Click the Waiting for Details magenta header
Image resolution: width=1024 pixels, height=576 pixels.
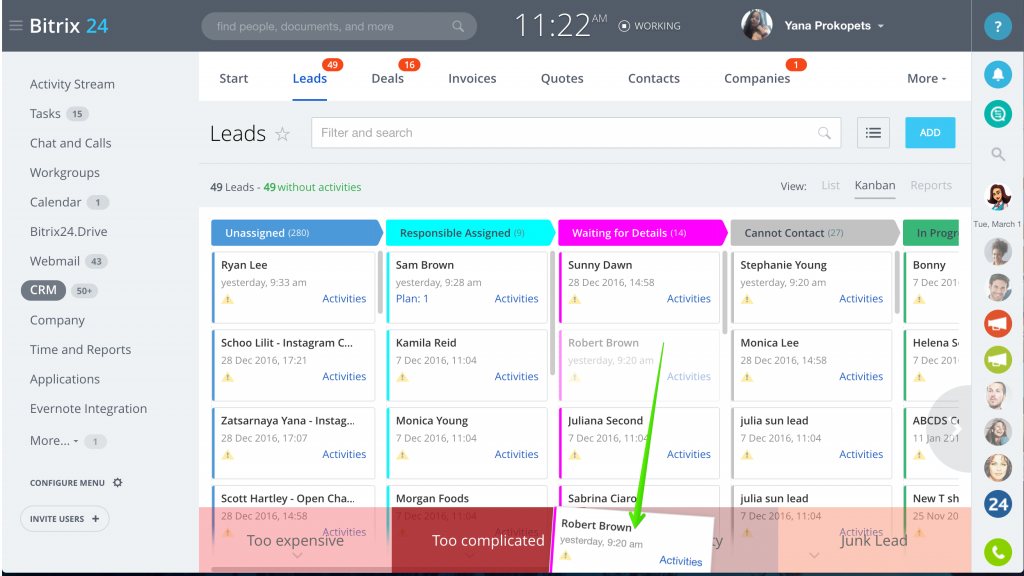[x=643, y=233]
